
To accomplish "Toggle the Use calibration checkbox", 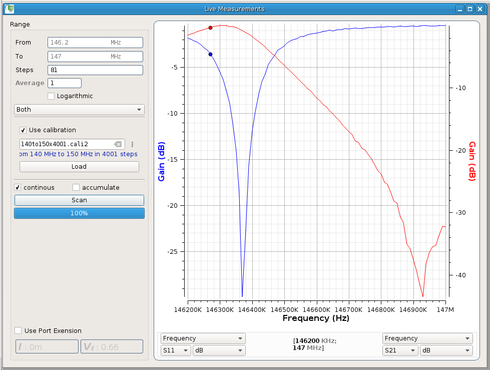I will pos(23,130).
